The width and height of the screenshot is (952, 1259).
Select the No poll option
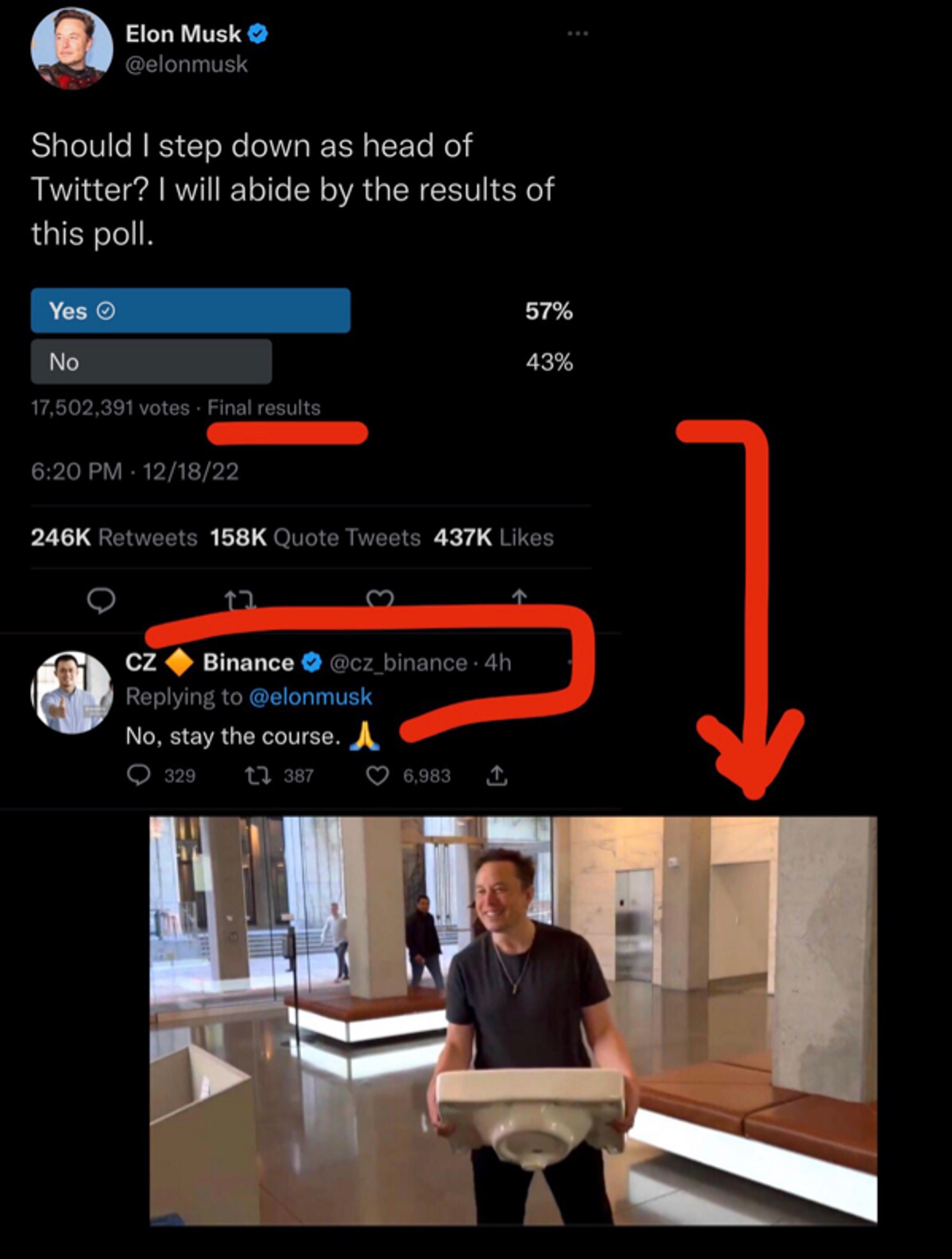click(x=151, y=362)
